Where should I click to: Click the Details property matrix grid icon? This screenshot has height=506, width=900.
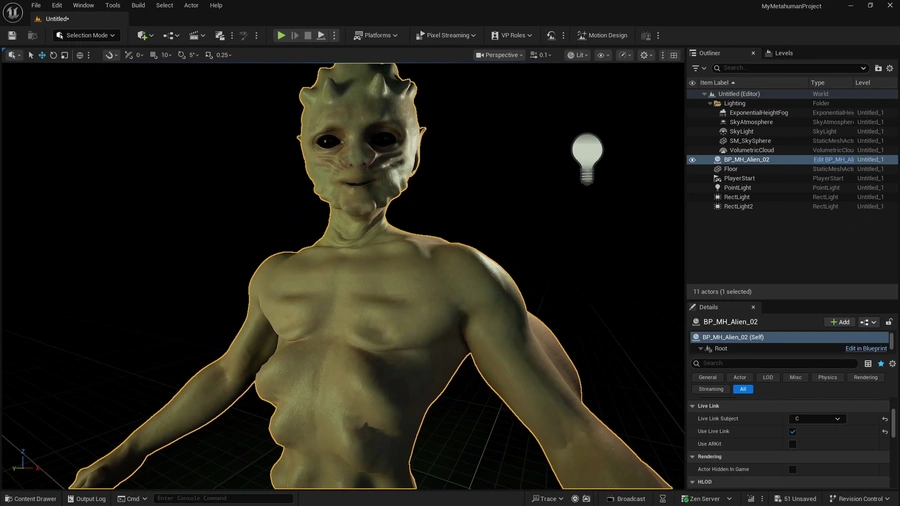pos(868,363)
